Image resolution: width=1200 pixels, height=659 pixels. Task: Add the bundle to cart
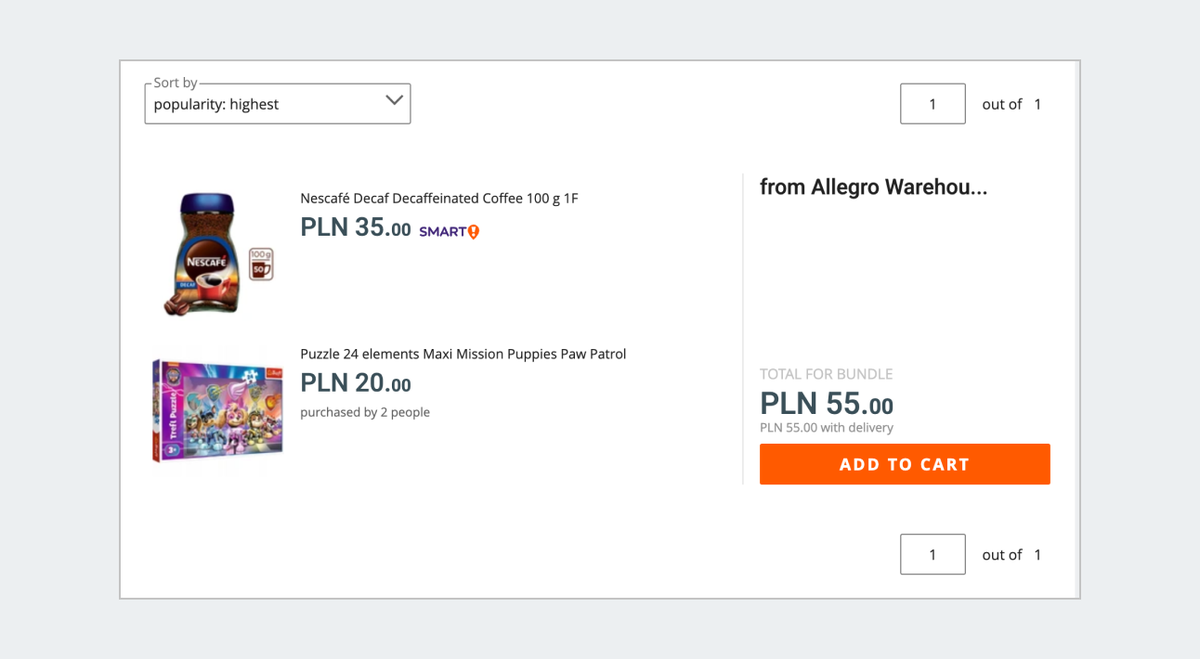point(904,463)
